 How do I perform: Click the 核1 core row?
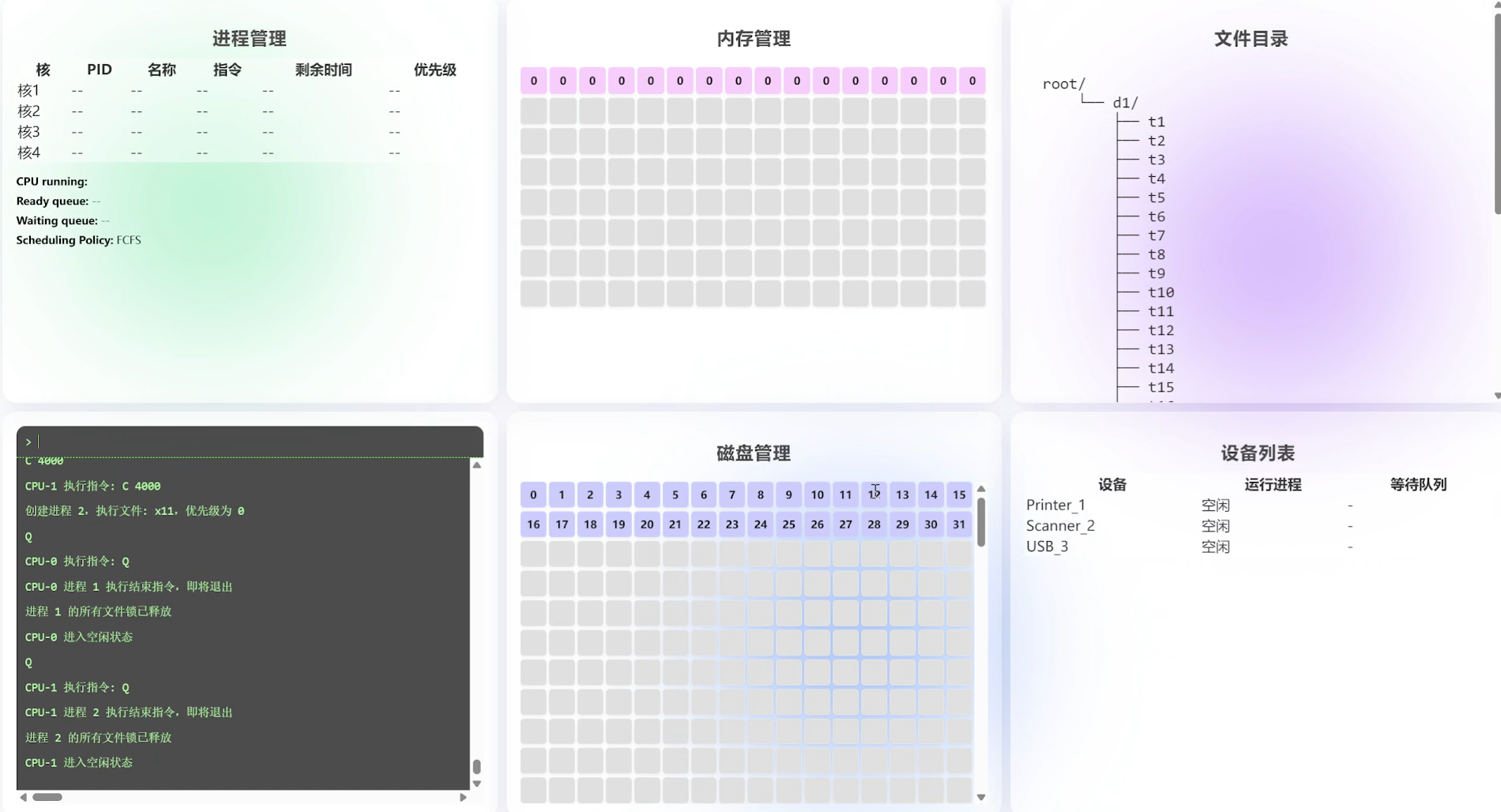tap(28, 91)
